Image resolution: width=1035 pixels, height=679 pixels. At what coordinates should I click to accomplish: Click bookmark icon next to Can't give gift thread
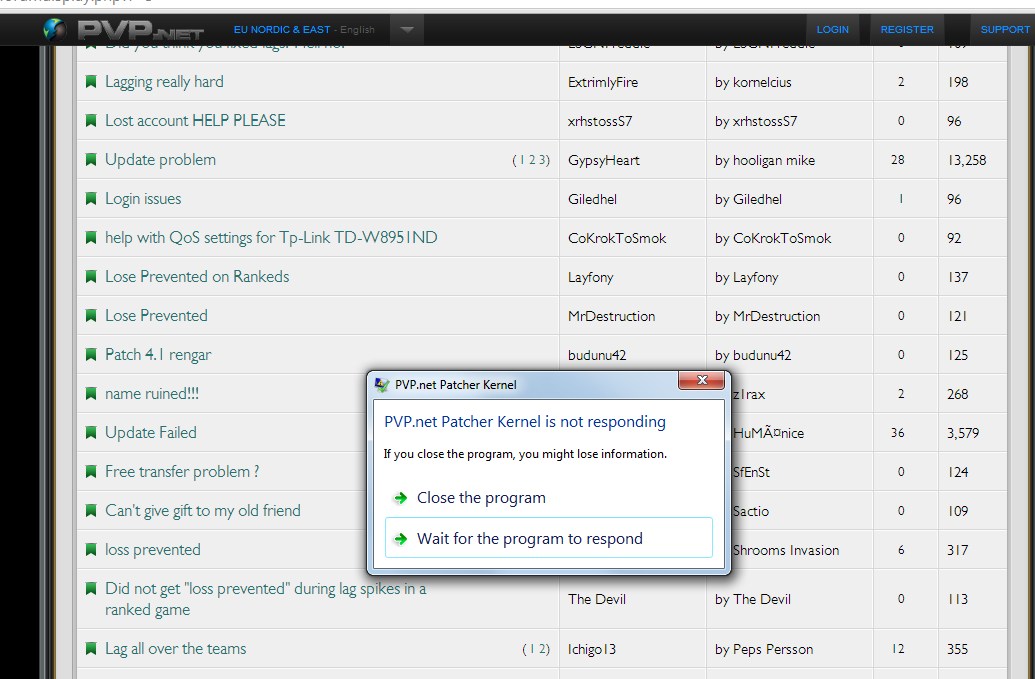(91, 510)
